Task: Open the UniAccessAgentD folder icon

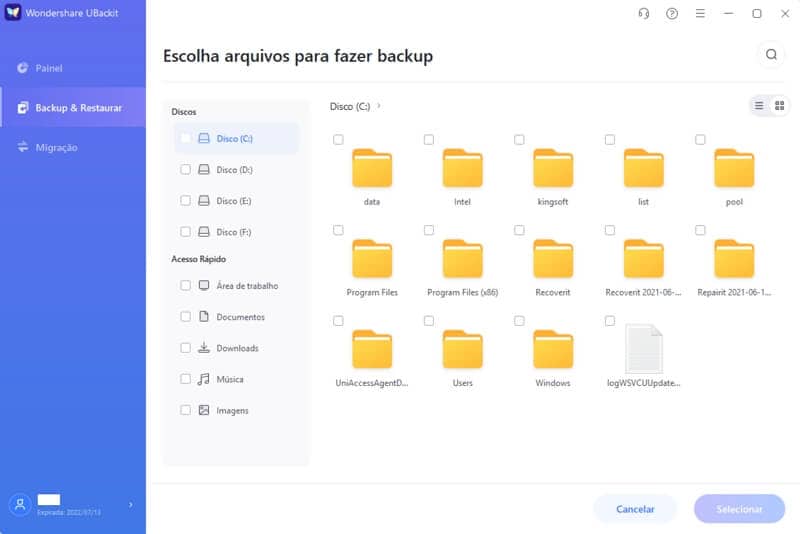Action: [x=372, y=349]
